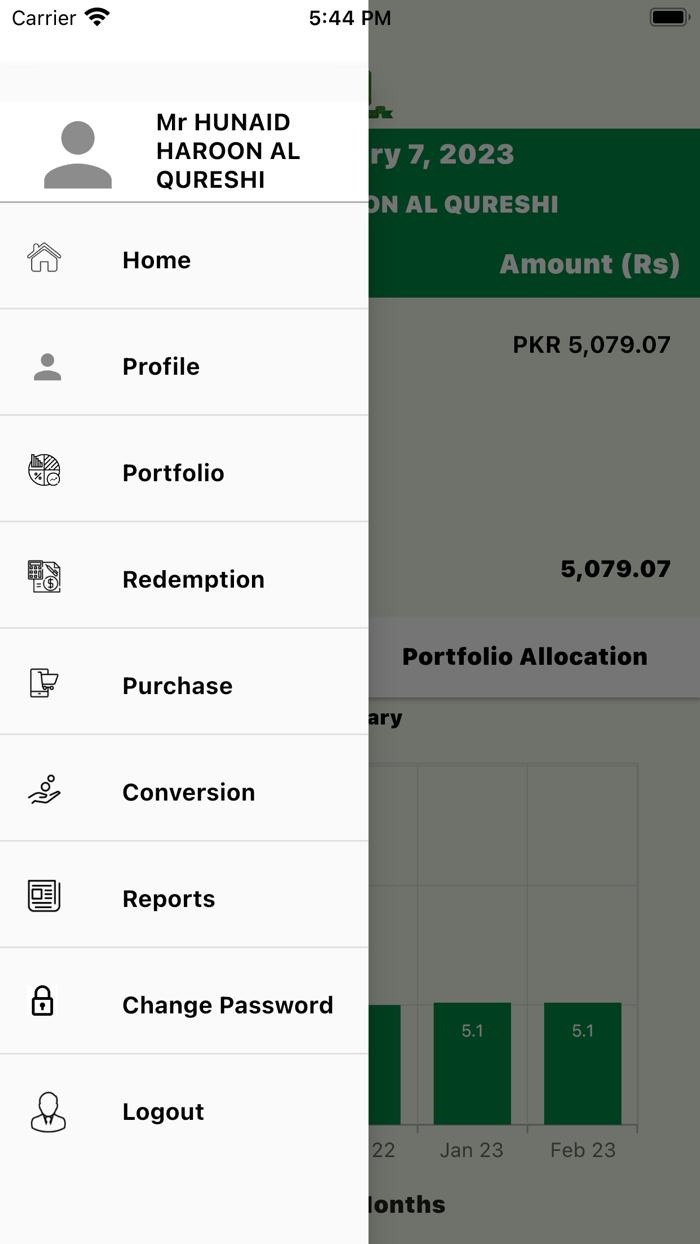Open the Profile menu entry
The height and width of the screenshot is (1244, 700).
click(x=161, y=365)
